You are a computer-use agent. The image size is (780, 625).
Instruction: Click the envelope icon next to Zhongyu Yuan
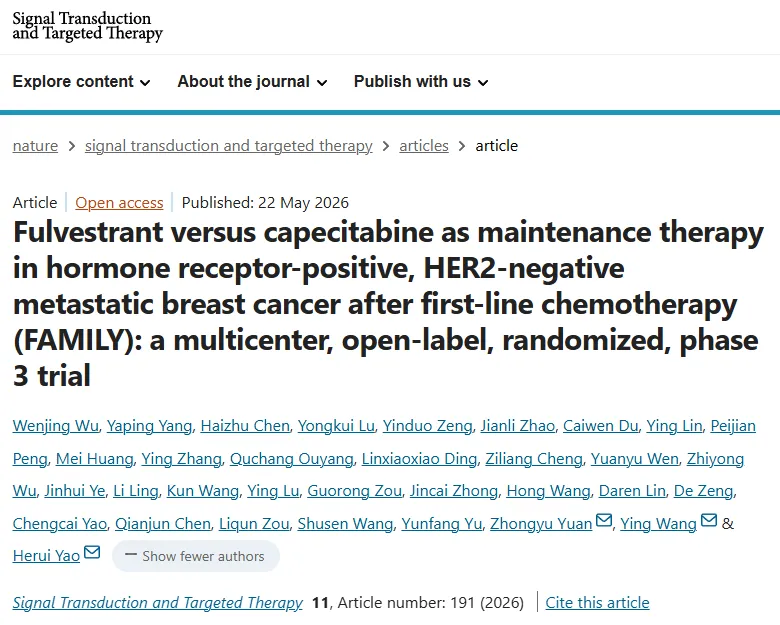tap(604, 521)
